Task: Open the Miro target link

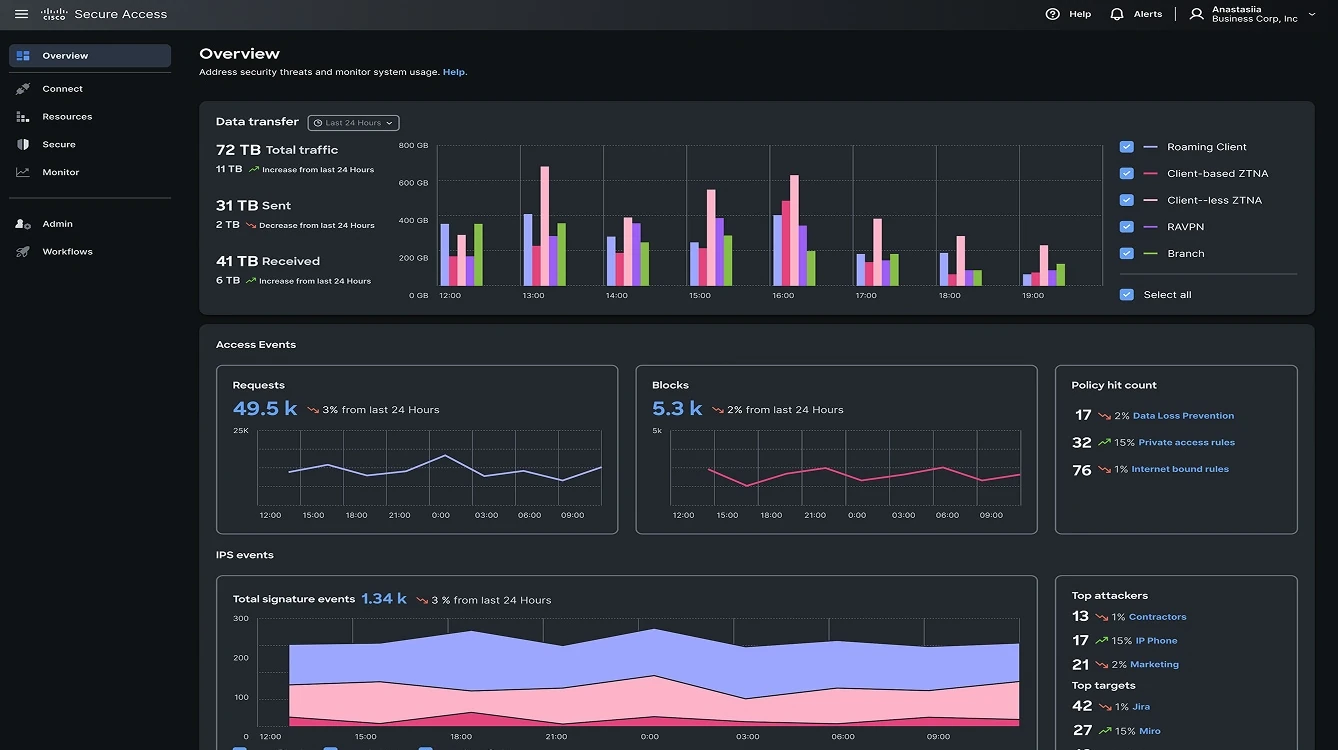Action: [x=1149, y=731]
